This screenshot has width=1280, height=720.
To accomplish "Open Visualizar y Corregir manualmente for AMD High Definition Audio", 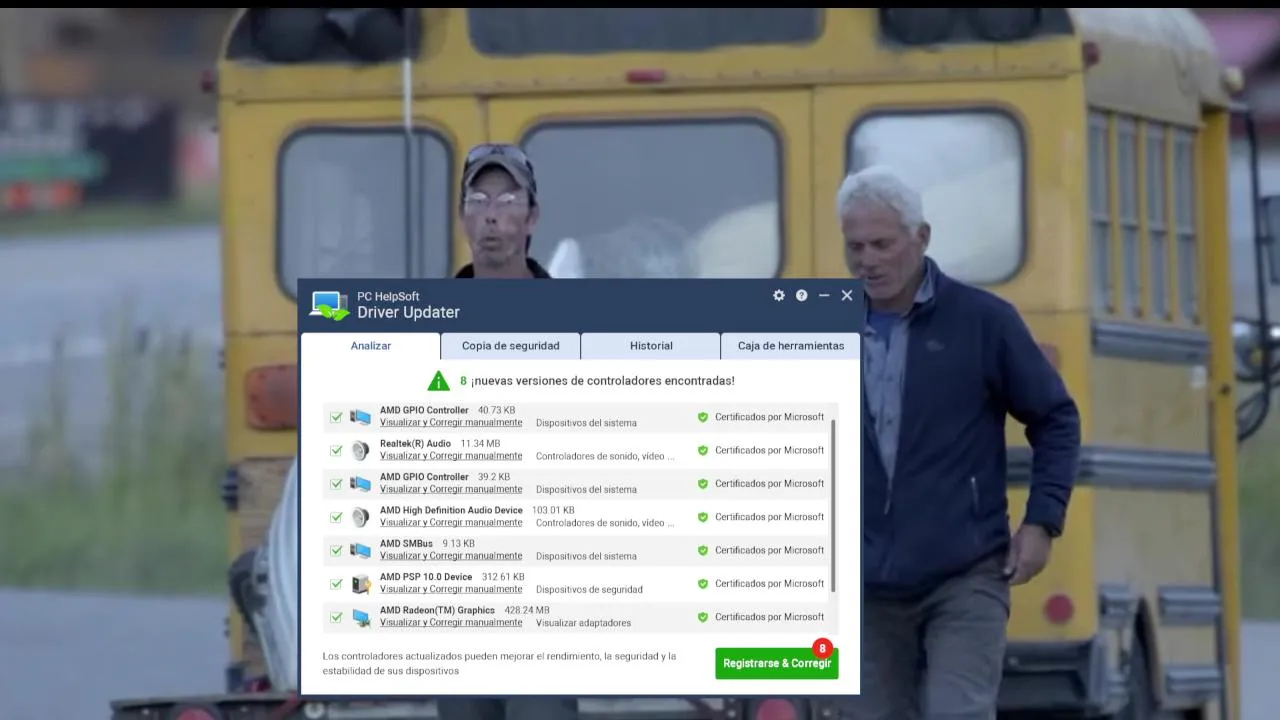I will pyautogui.click(x=451, y=522).
